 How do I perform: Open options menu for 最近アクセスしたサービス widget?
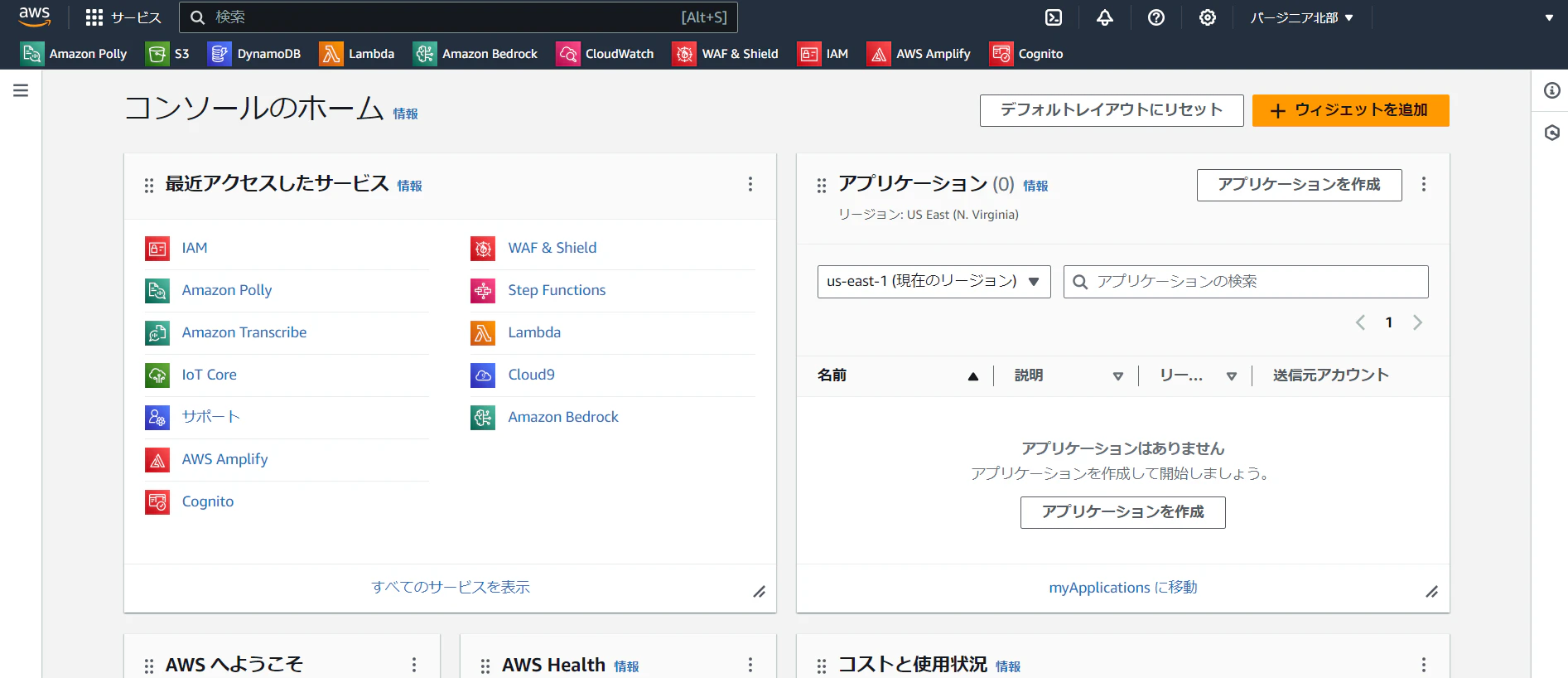tap(750, 184)
